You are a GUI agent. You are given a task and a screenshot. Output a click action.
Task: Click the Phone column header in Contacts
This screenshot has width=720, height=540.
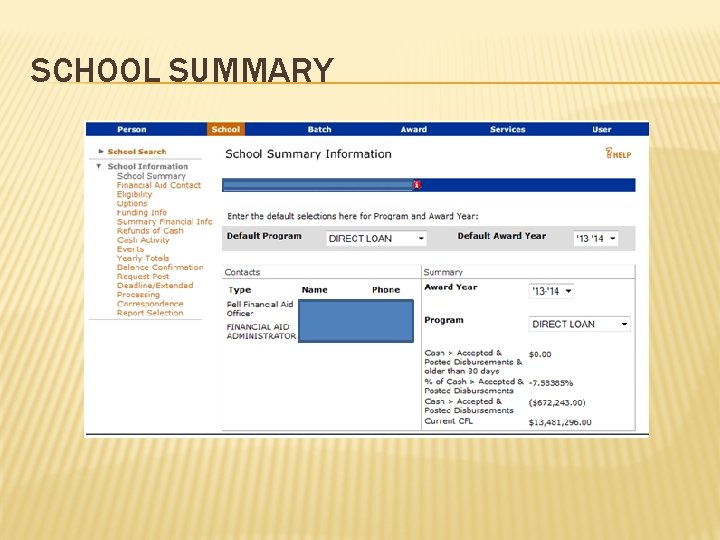386,290
